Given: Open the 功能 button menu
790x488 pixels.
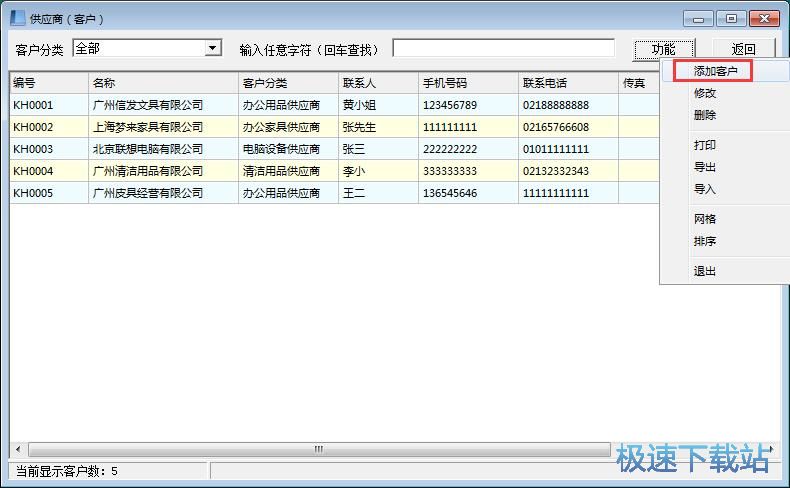Looking at the screenshot, I should 663,49.
